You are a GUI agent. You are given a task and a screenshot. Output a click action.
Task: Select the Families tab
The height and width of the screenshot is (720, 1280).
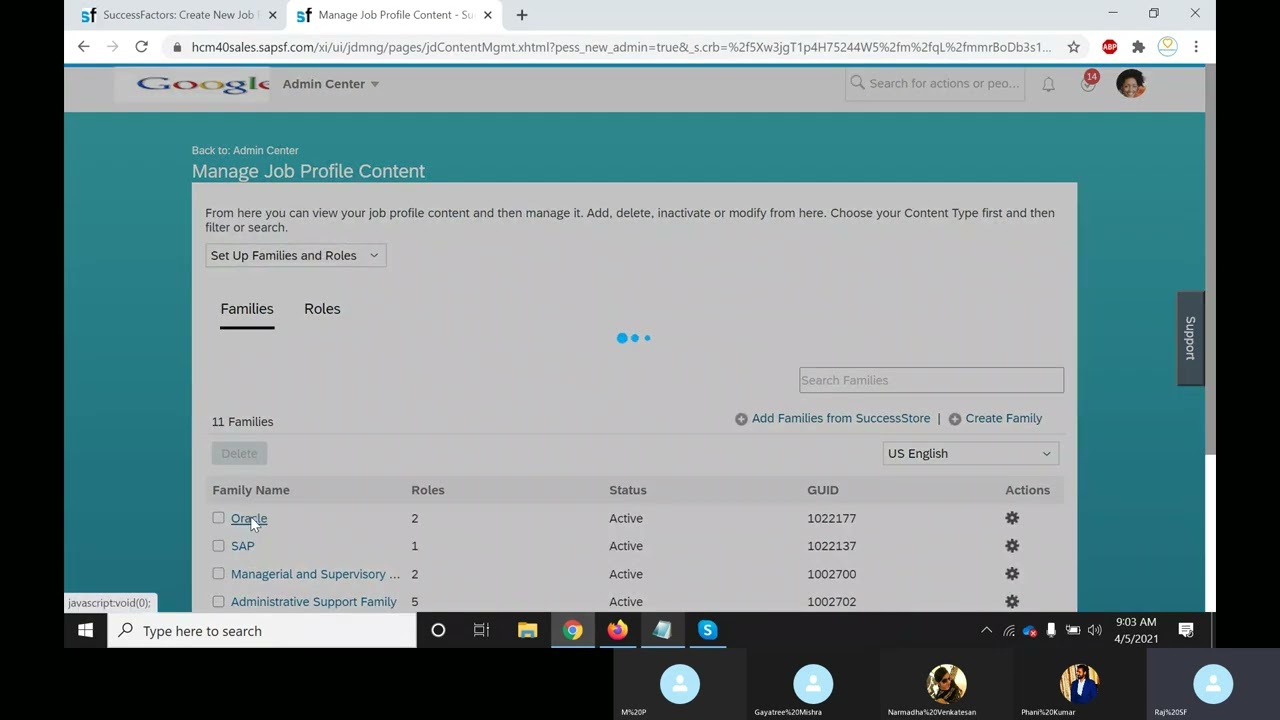[247, 309]
